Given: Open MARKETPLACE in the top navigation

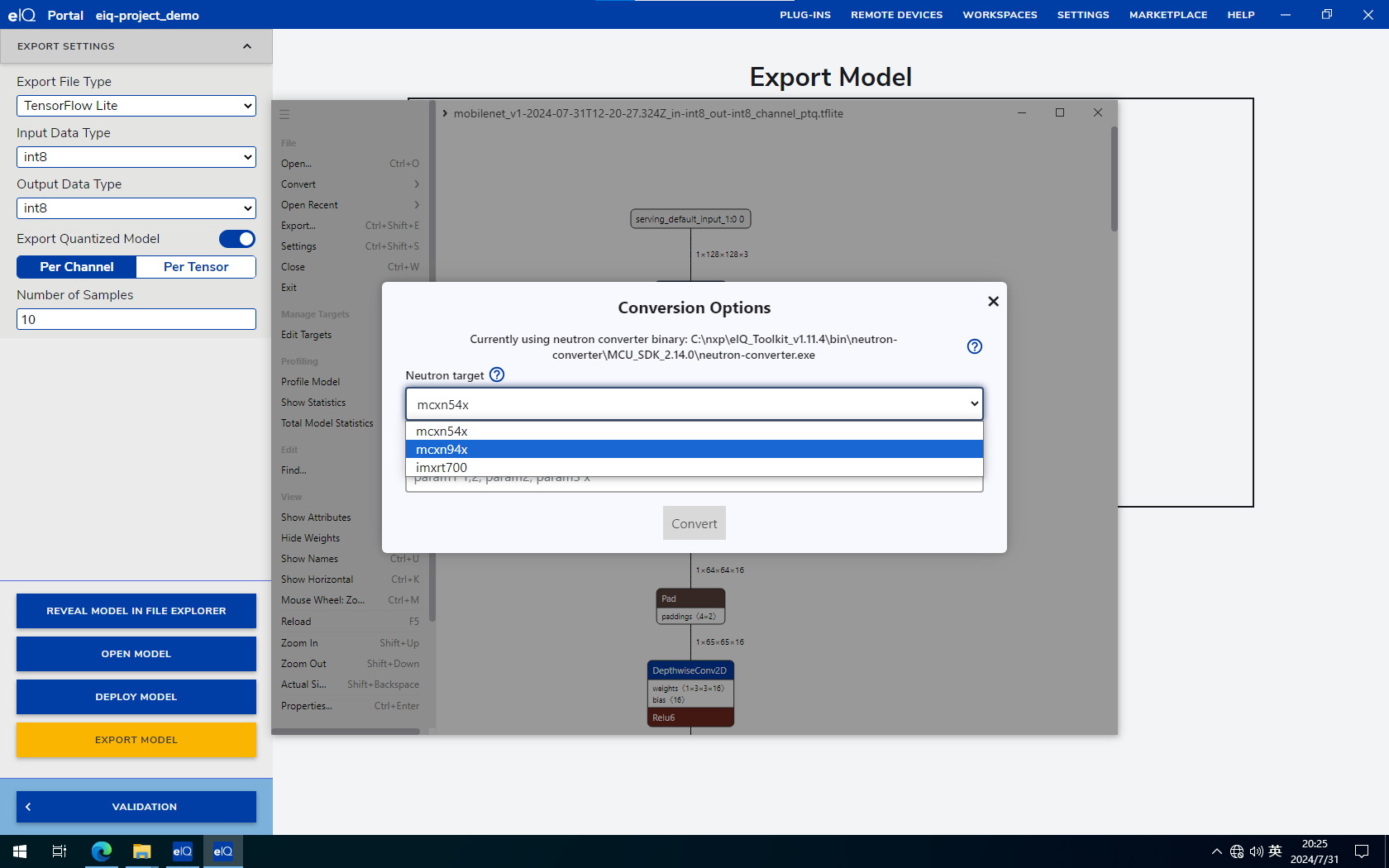Looking at the screenshot, I should coord(1168,15).
